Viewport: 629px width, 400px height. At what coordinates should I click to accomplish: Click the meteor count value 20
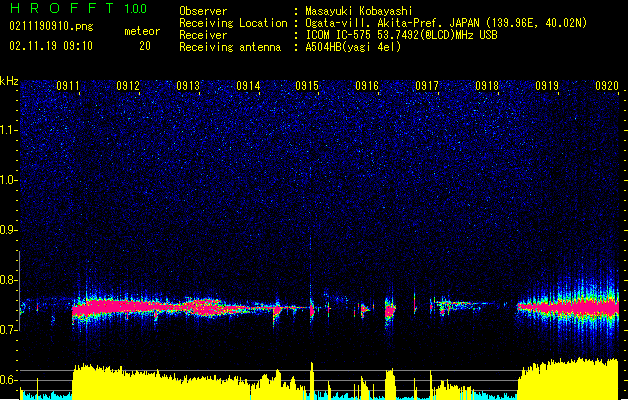pos(145,46)
